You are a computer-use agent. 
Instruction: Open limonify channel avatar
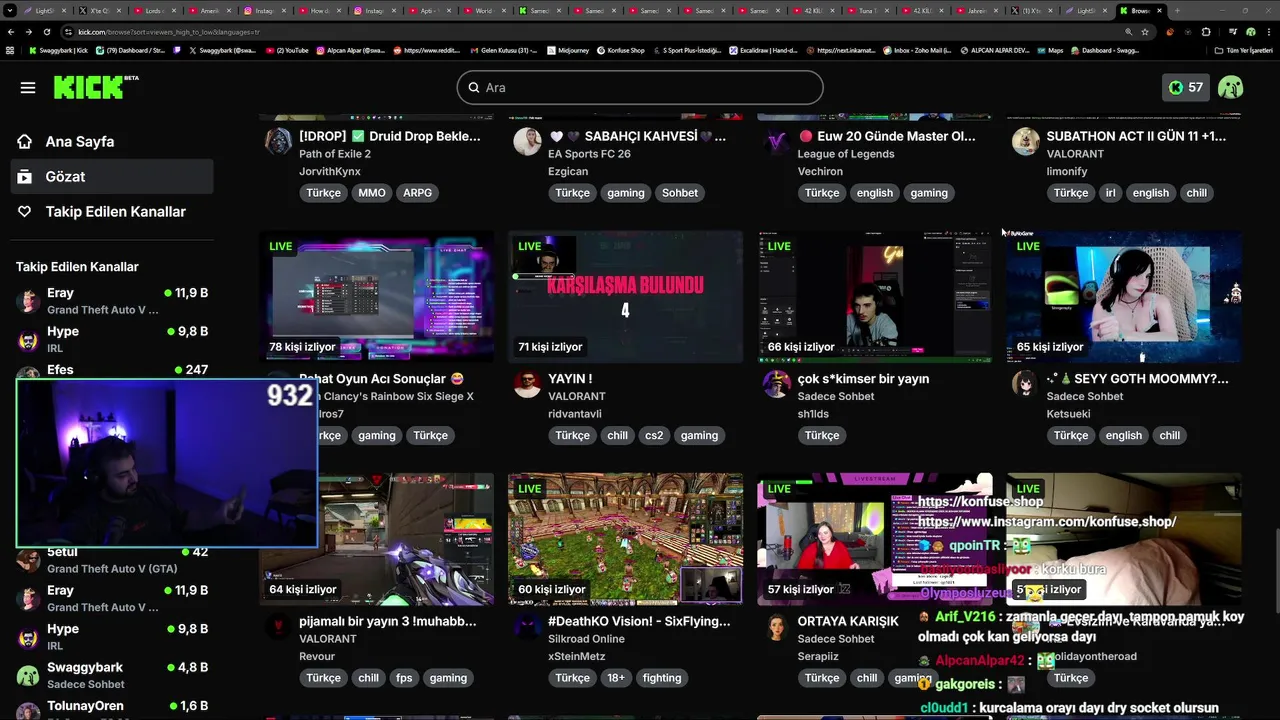[x=1025, y=141]
